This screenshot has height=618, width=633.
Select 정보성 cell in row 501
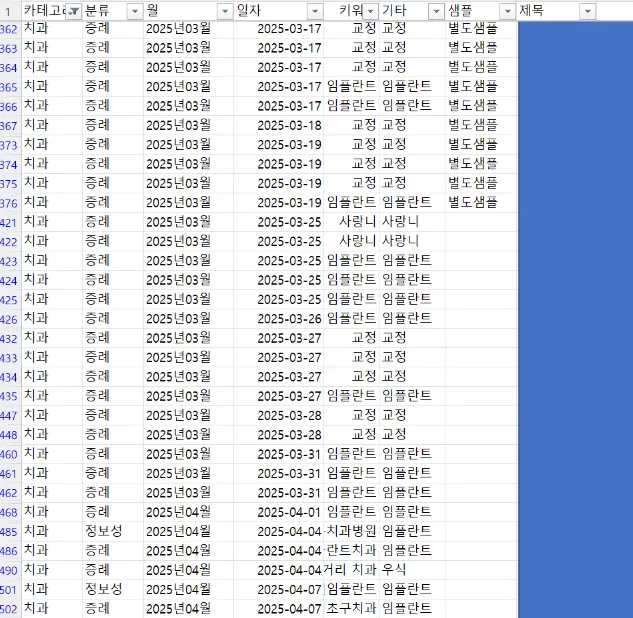[x=113, y=589]
